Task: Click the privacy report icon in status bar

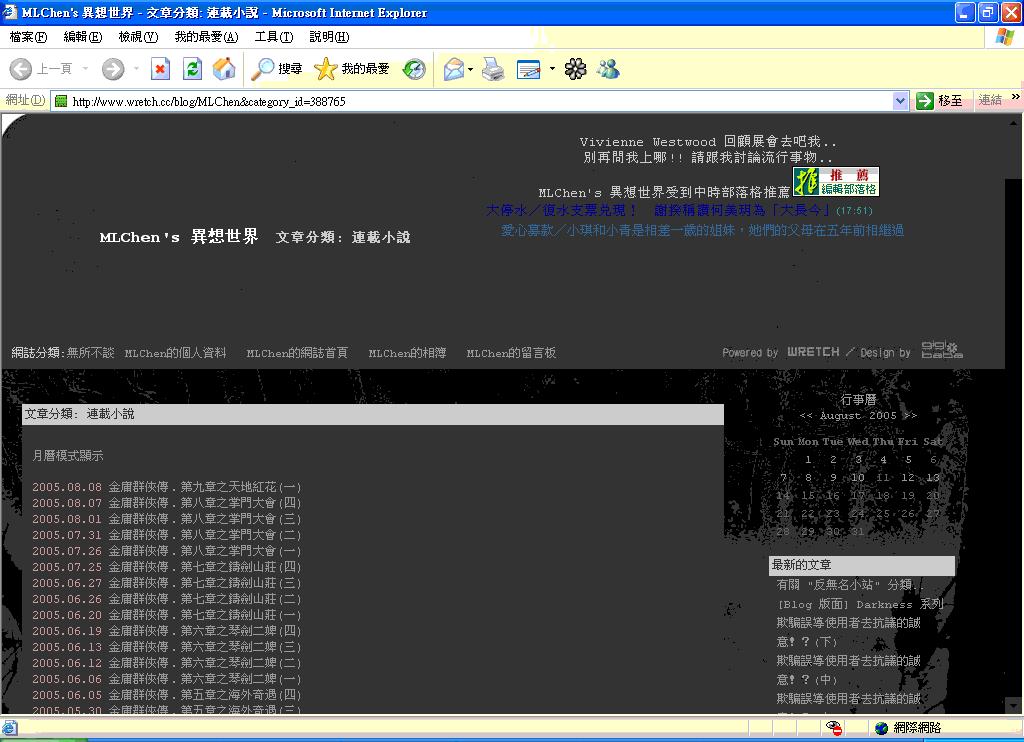Action: pyautogui.click(x=834, y=728)
